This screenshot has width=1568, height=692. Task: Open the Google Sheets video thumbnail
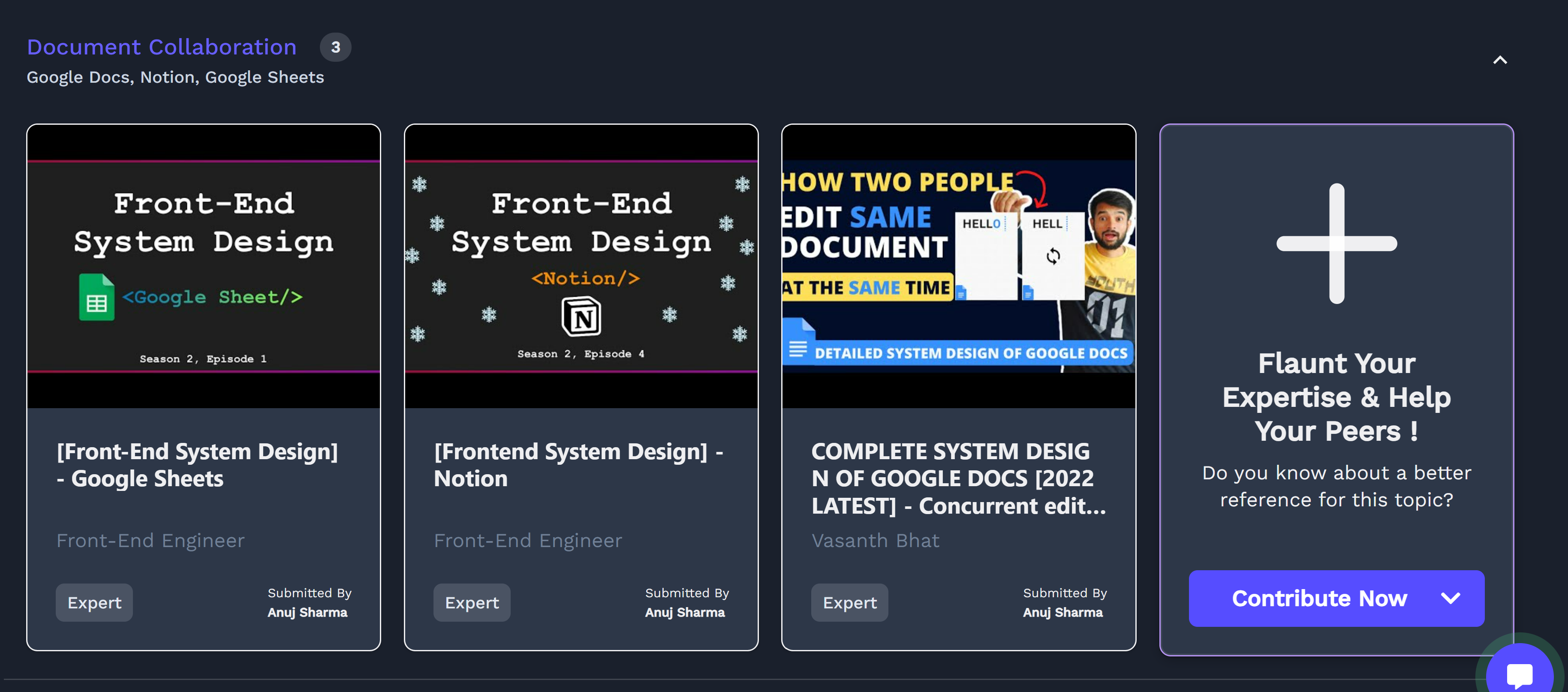coord(204,267)
